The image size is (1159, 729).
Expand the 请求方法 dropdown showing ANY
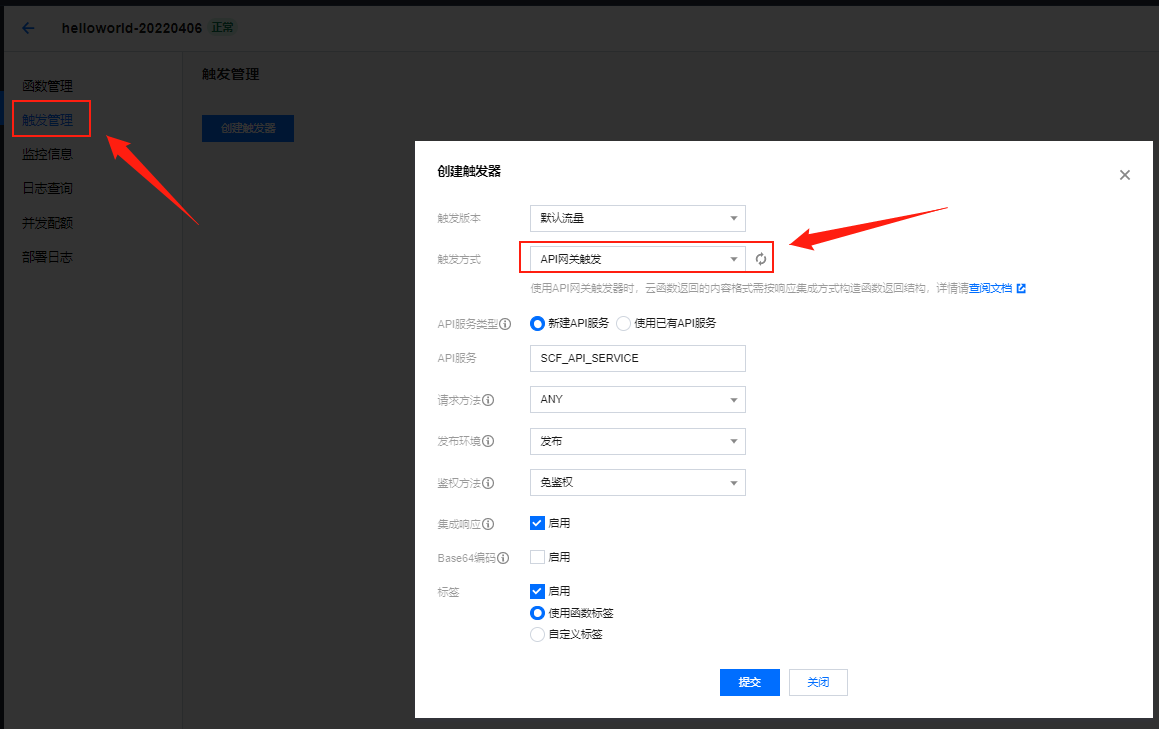point(637,399)
